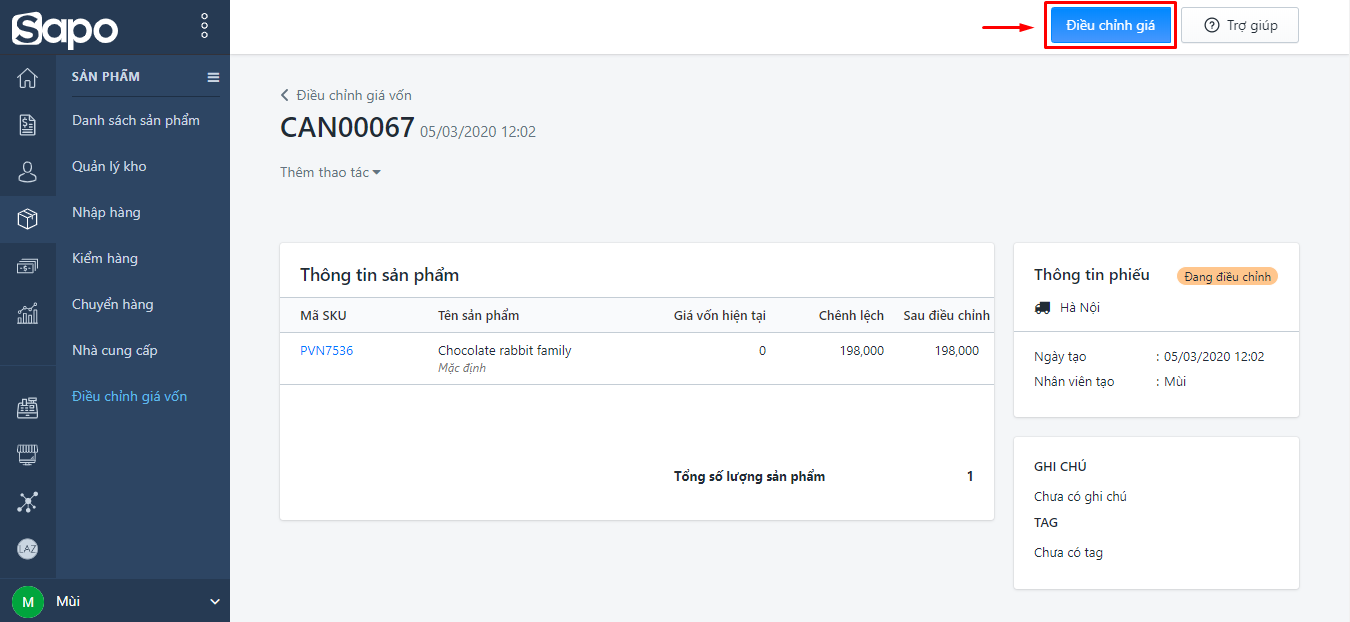1350x622 pixels.
Task: Collapse the SẢN PHẨM sidebar hamburger menu
Action: pos(213,77)
